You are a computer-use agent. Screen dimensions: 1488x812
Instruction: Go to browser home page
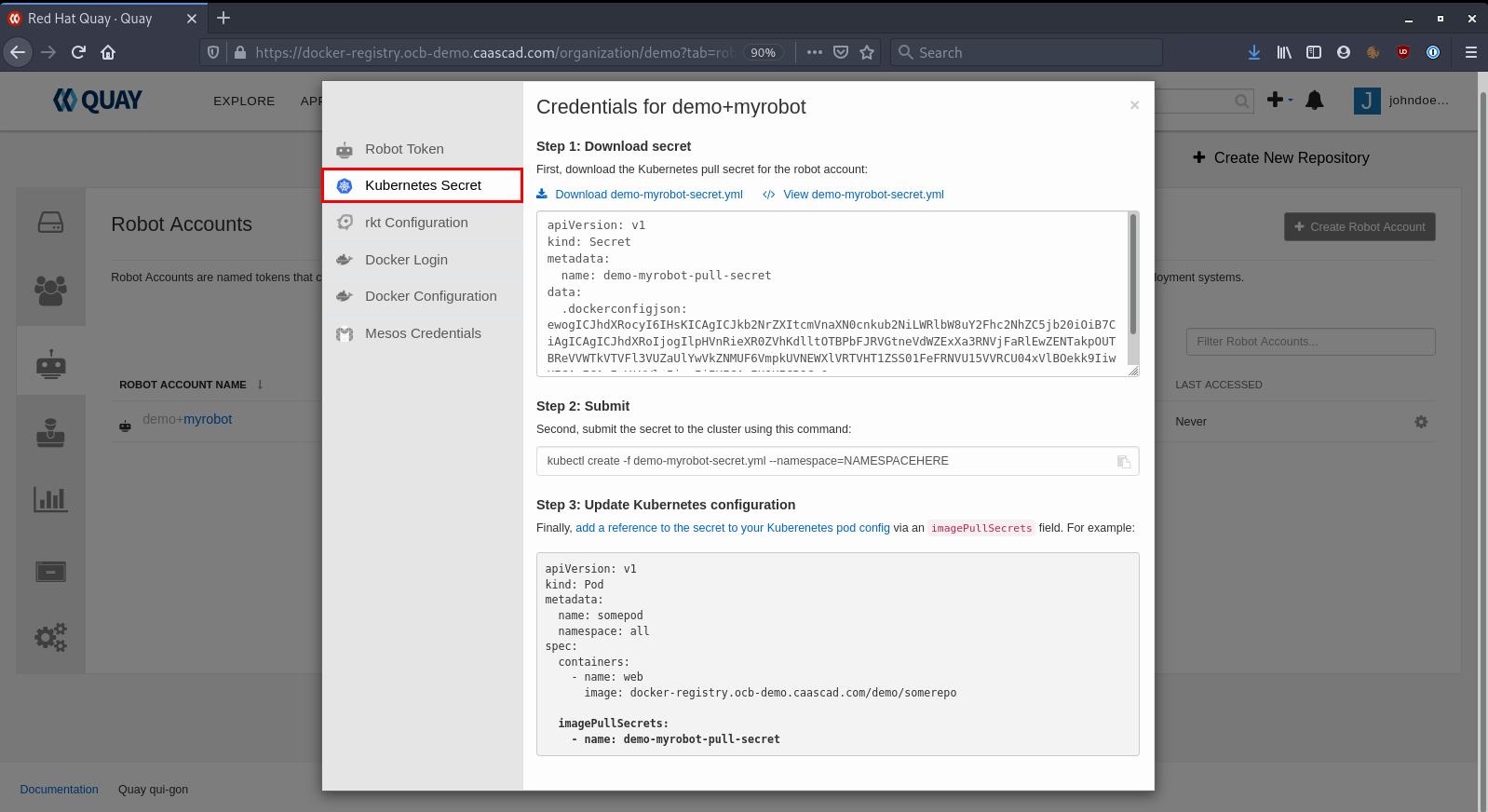coord(108,52)
